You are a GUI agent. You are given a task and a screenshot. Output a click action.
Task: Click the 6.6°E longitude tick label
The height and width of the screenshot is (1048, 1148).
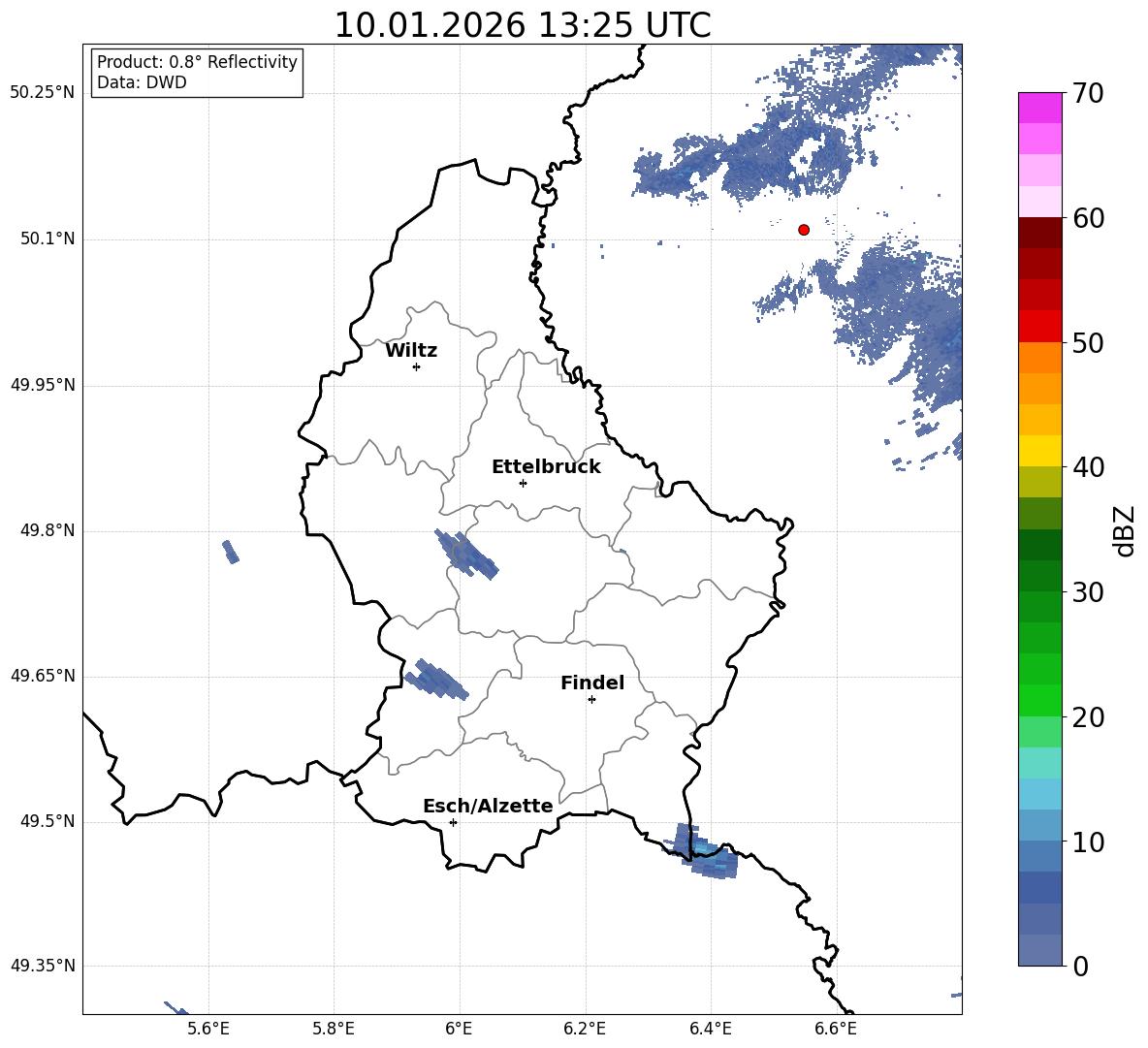click(x=836, y=1029)
